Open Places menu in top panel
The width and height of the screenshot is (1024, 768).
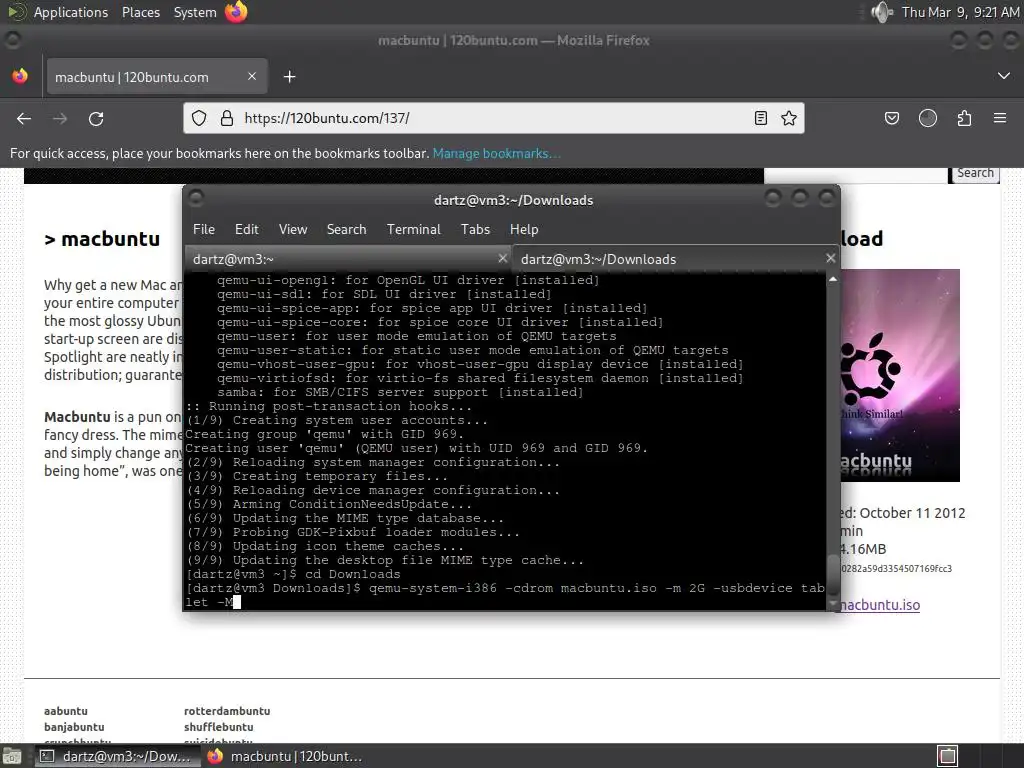click(141, 12)
